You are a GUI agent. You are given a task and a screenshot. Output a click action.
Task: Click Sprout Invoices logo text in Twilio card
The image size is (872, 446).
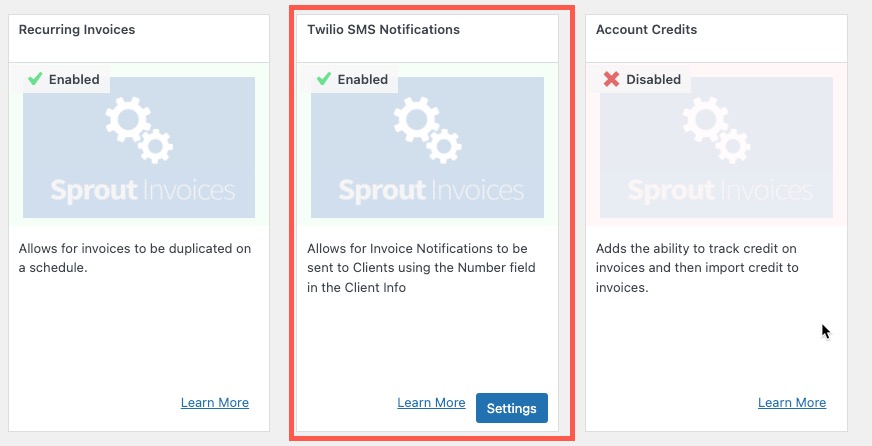click(x=431, y=190)
